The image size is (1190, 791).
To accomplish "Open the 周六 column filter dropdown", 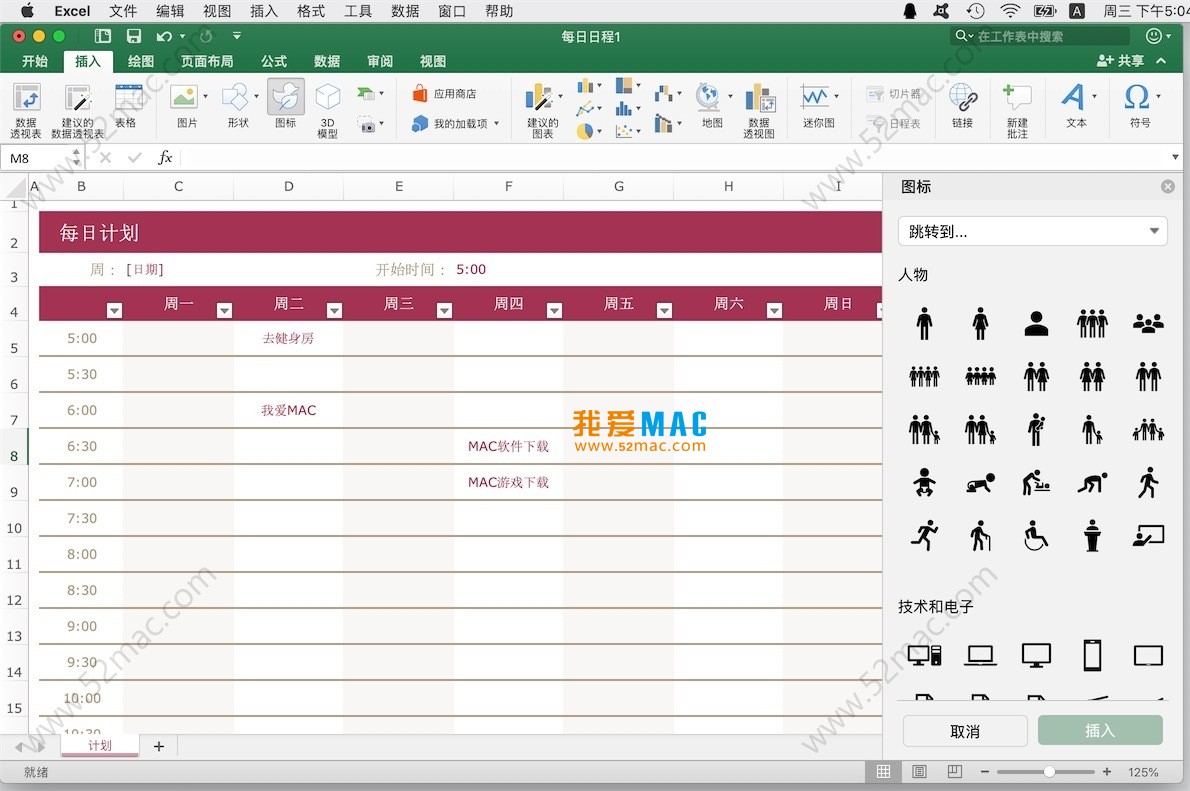I will pyautogui.click(x=774, y=310).
